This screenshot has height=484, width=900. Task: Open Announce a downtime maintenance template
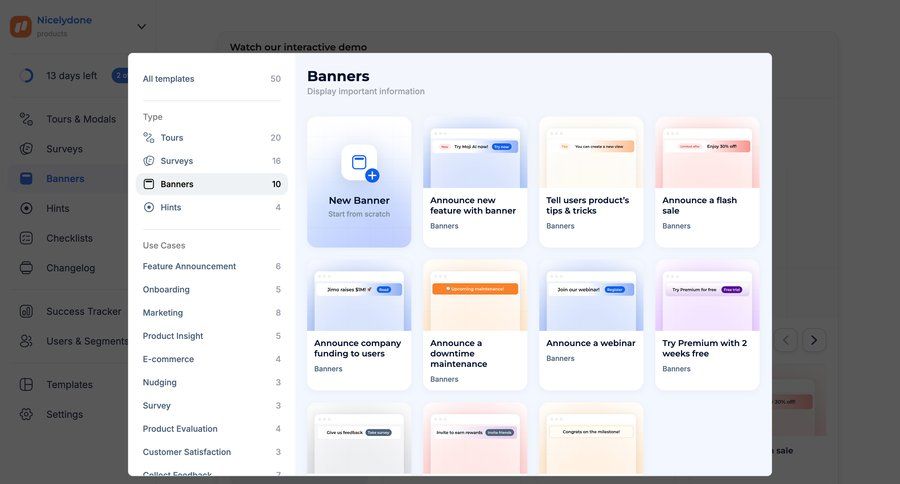click(x=475, y=325)
